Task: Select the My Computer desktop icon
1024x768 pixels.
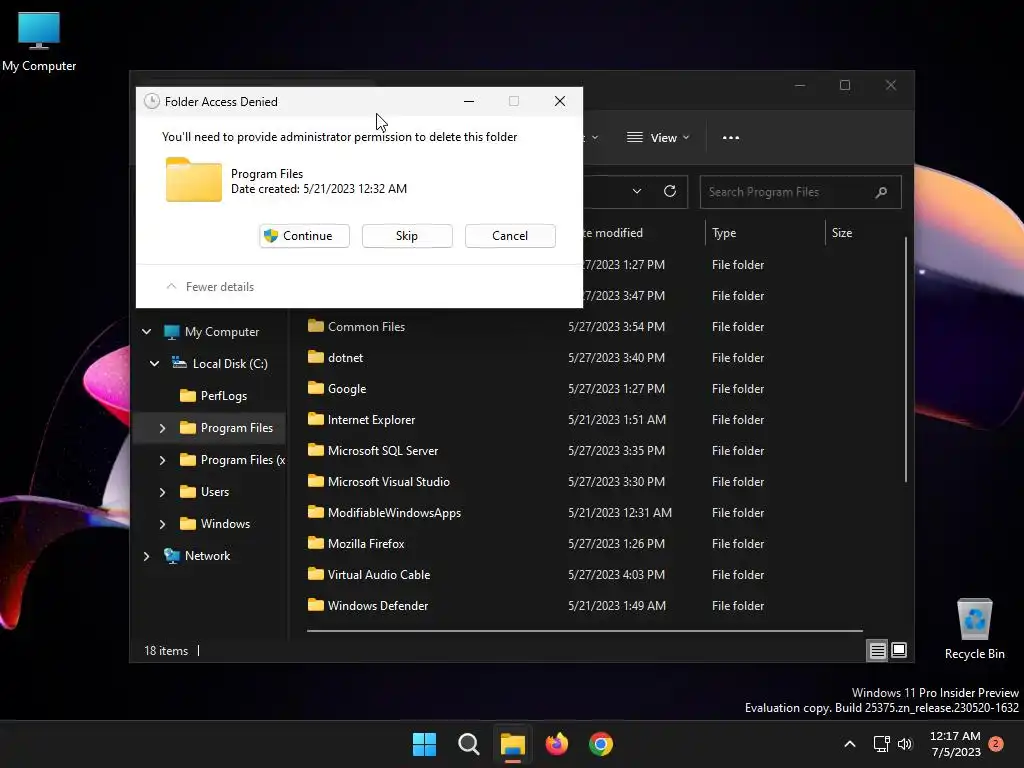Action: click(x=39, y=42)
